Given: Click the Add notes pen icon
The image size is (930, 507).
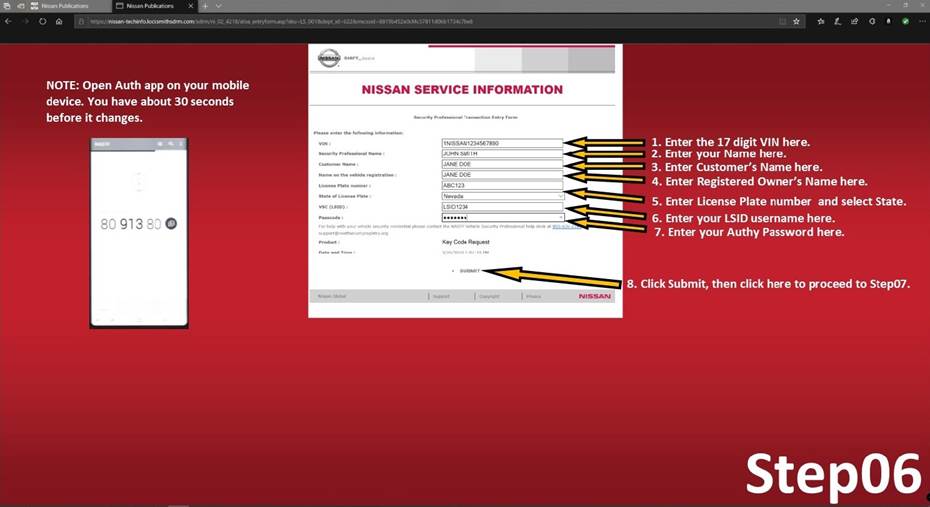Looking at the screenshot, I should [x=837, y=21].
